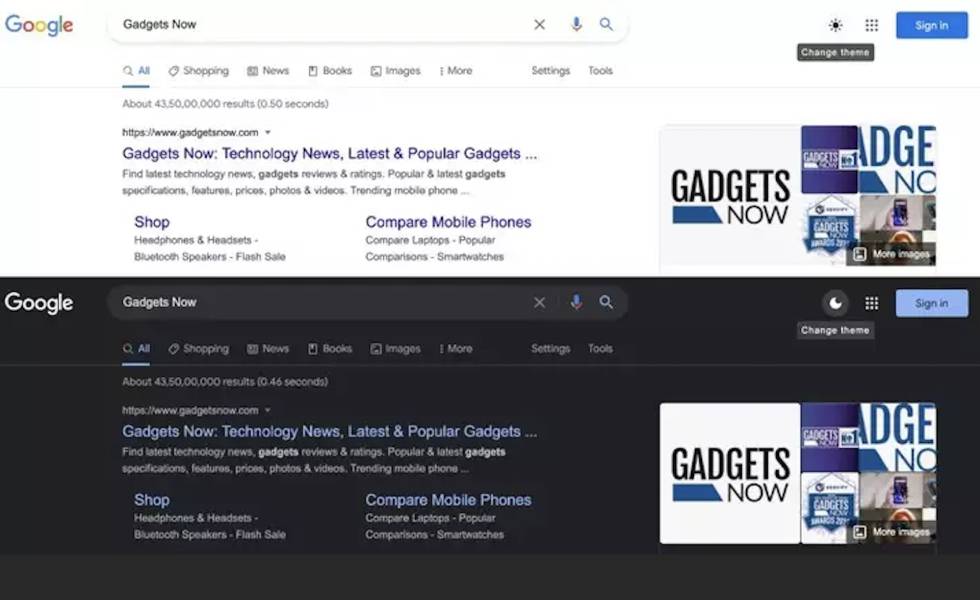
Task: Click the Google logo in dark theme
Action: pos(39,303)
